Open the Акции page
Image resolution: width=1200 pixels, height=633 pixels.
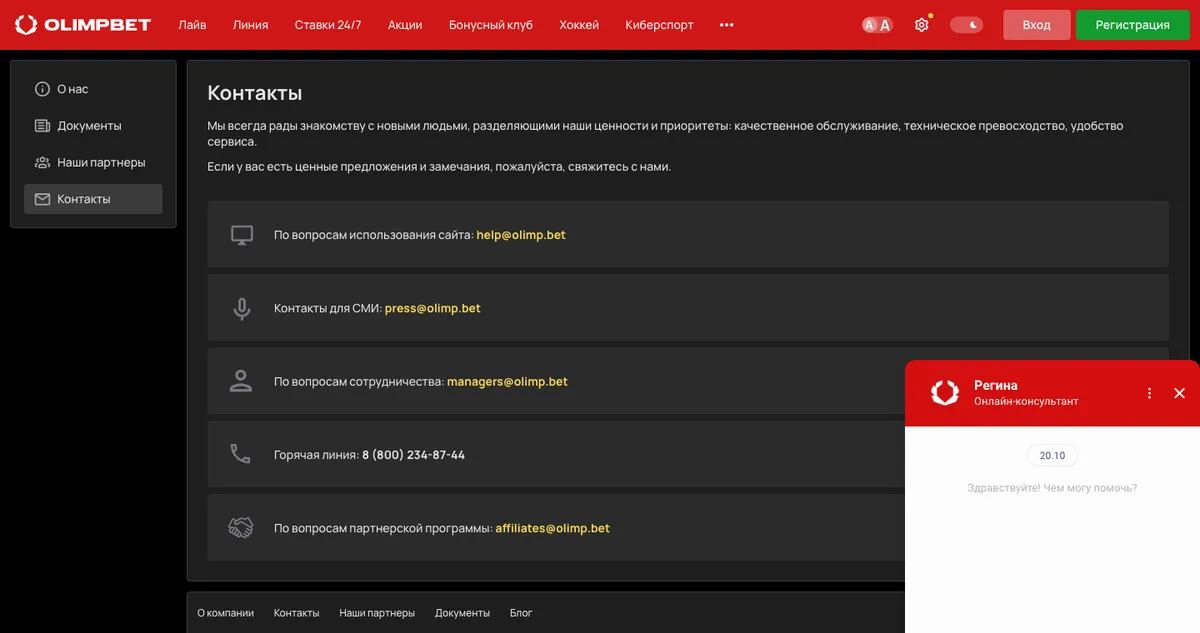pos(405,25)
